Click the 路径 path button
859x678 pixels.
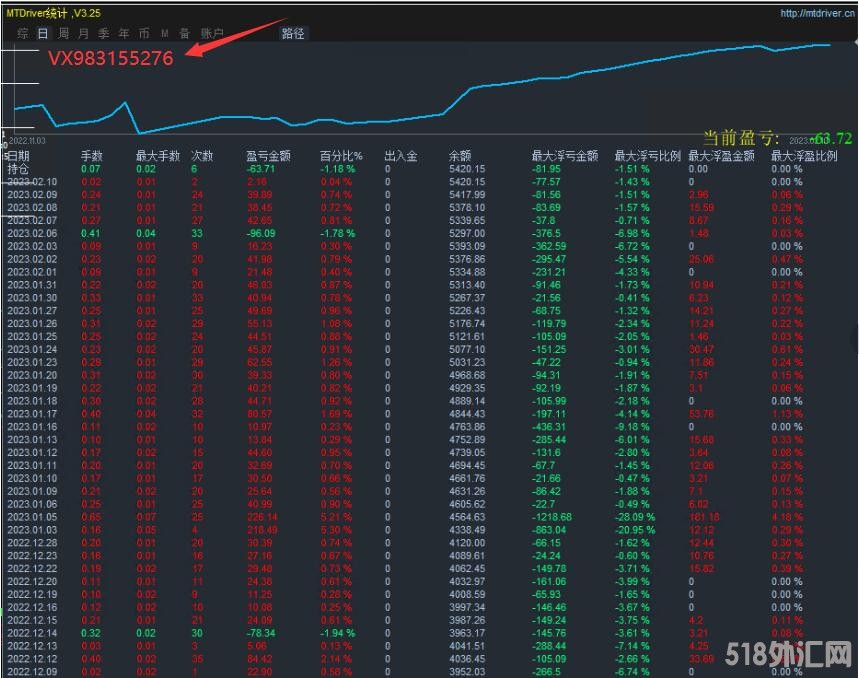coord(293,33)
